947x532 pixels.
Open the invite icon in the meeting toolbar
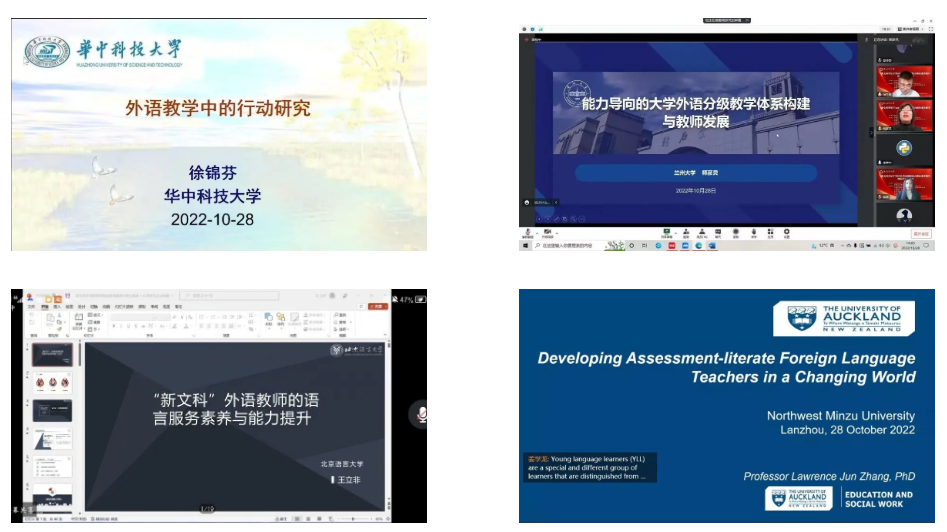click(685, 233)
